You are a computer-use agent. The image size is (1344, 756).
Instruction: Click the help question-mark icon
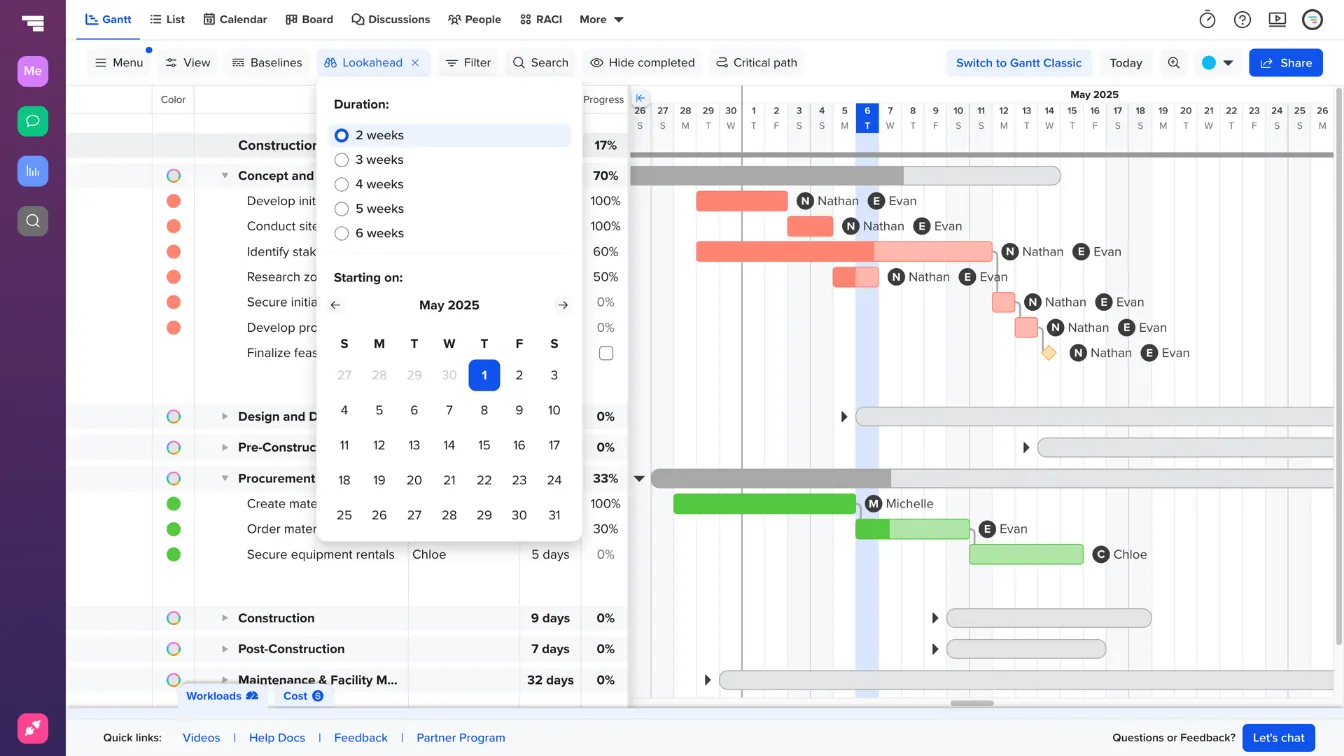click(1242, 19)
